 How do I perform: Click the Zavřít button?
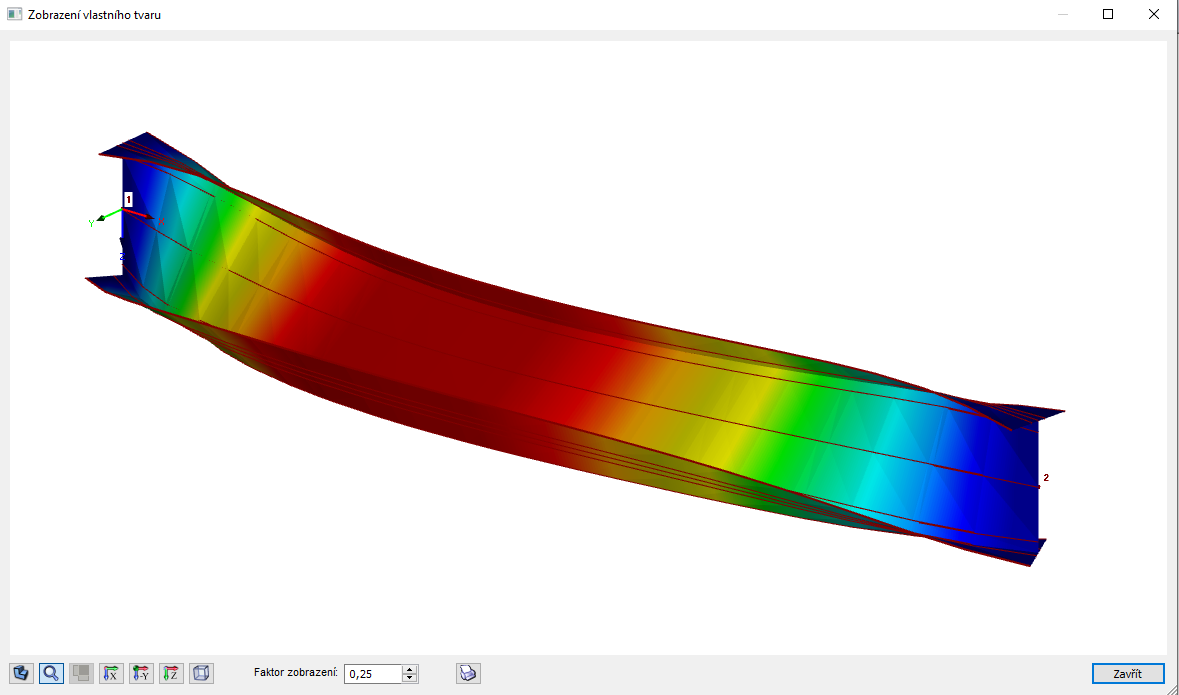(1128, 673)
